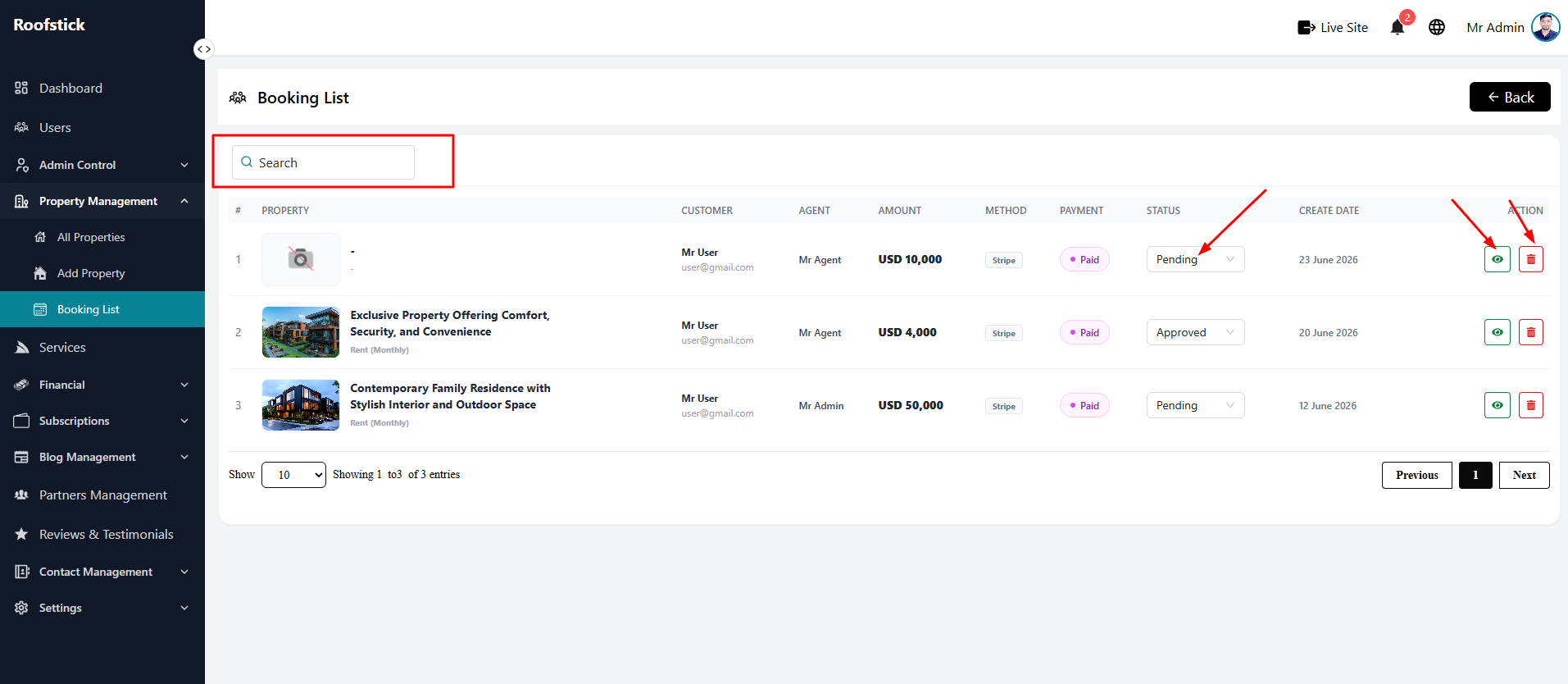The image size is (1568, 684).
Task: Open All Properties submenu item
Action: (x=102, y=237)
